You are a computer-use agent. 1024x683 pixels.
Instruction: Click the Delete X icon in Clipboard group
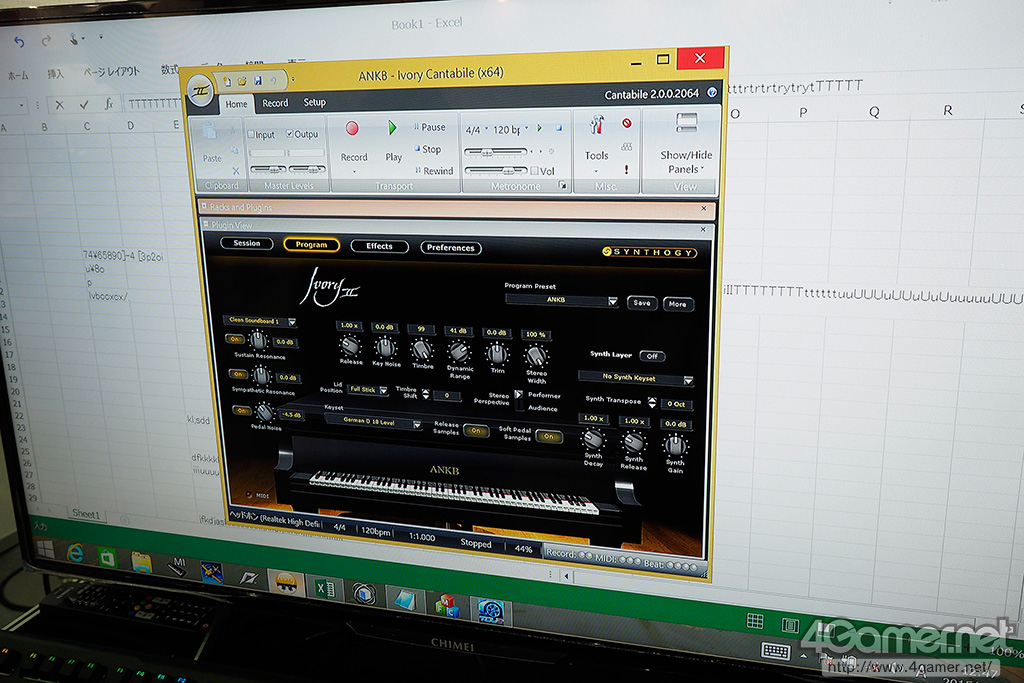[236, 171]
